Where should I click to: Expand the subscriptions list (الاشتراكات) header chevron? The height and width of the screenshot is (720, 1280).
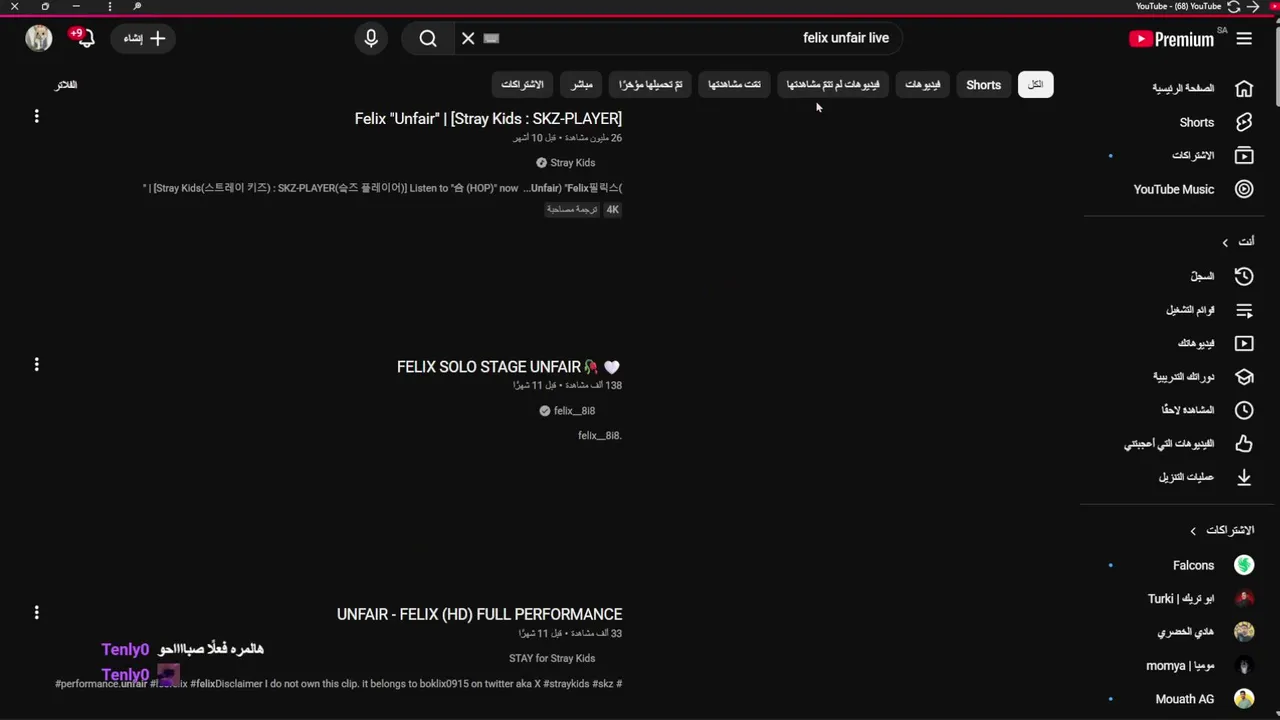point(1192,530)
